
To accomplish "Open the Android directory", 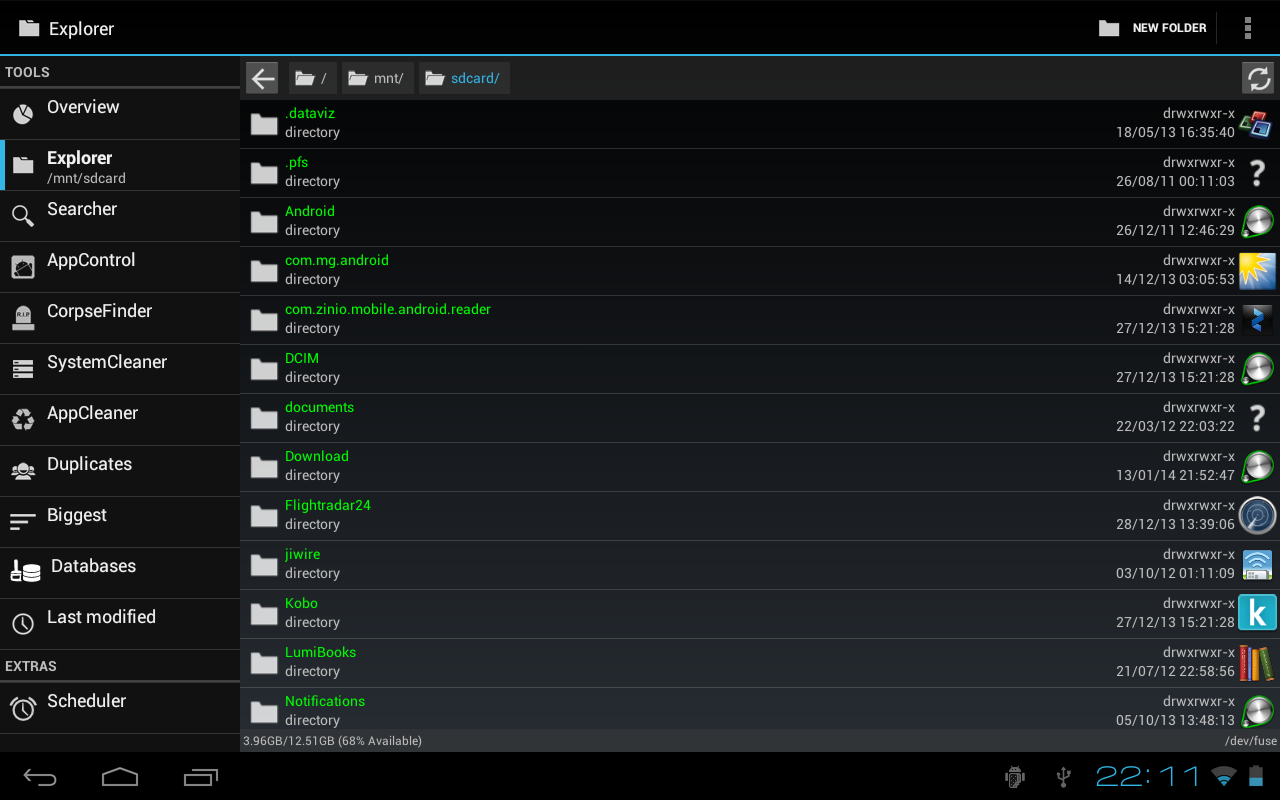I will [x=310, y=221].
